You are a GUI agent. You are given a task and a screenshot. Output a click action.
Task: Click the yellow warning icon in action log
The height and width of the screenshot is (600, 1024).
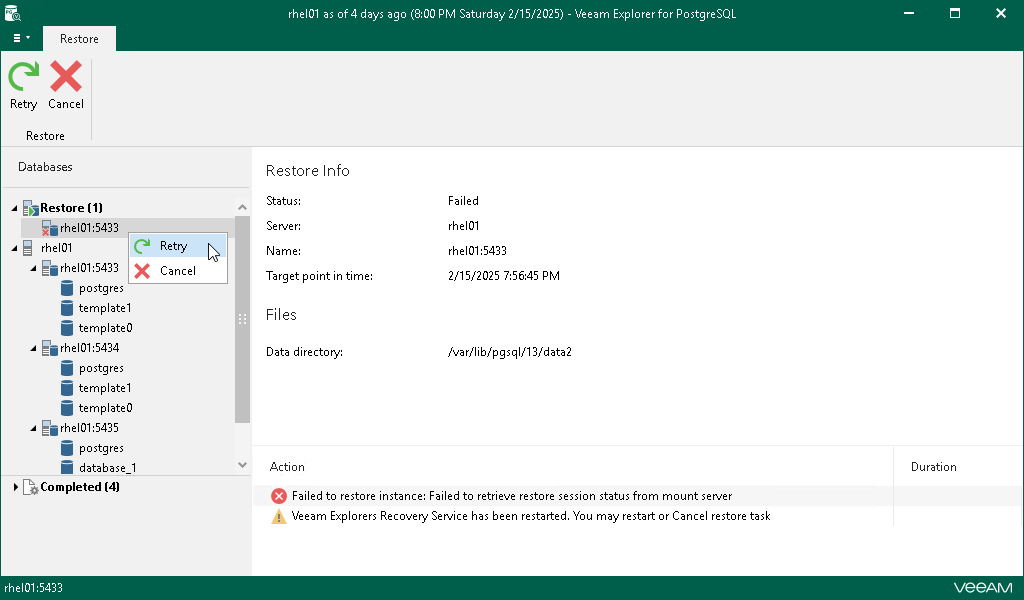279,516
